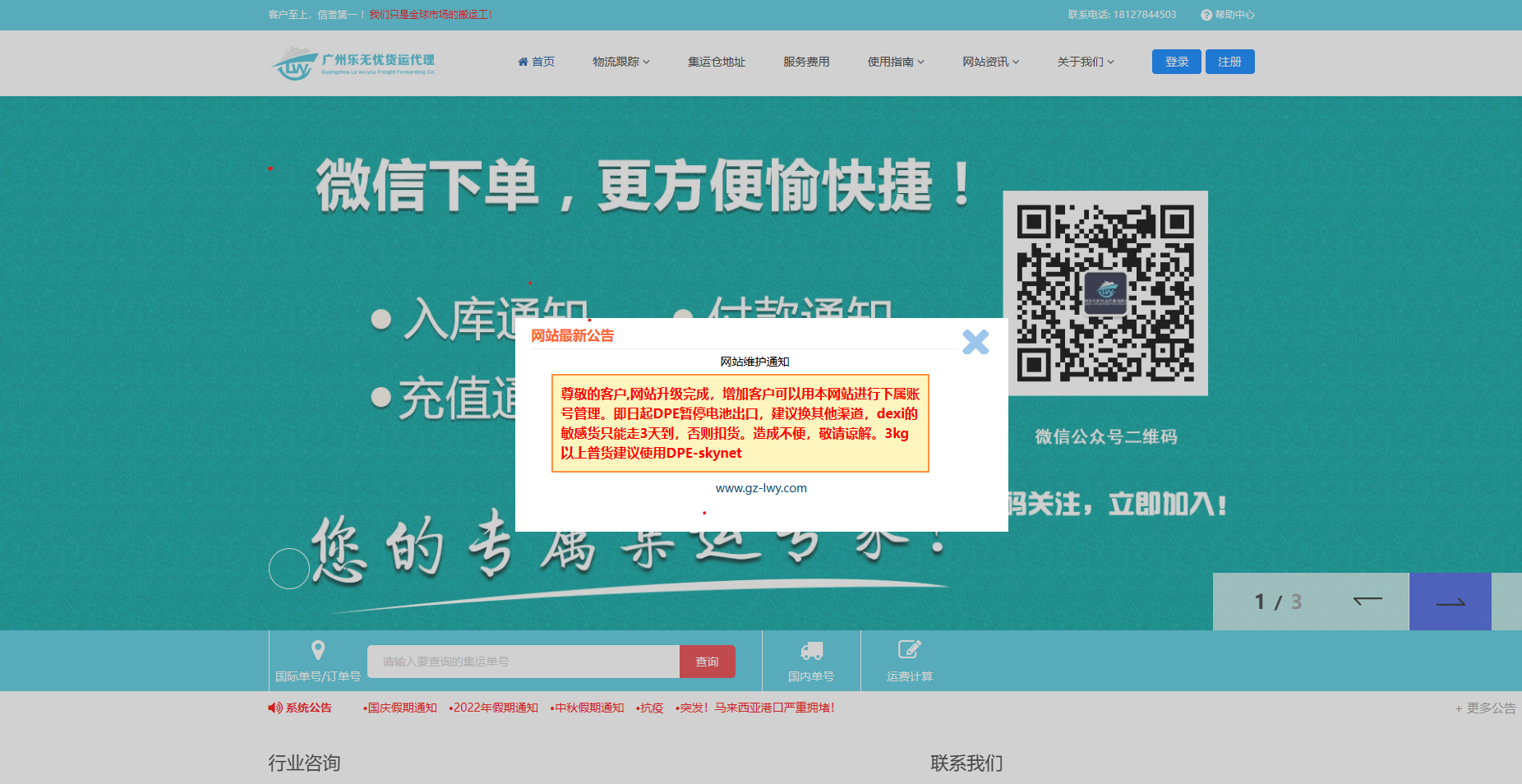This screenshot has width=1522, height=784.
Task: Click the company logo 广州乐无忧货运代理
Action: tap(353, 63)
